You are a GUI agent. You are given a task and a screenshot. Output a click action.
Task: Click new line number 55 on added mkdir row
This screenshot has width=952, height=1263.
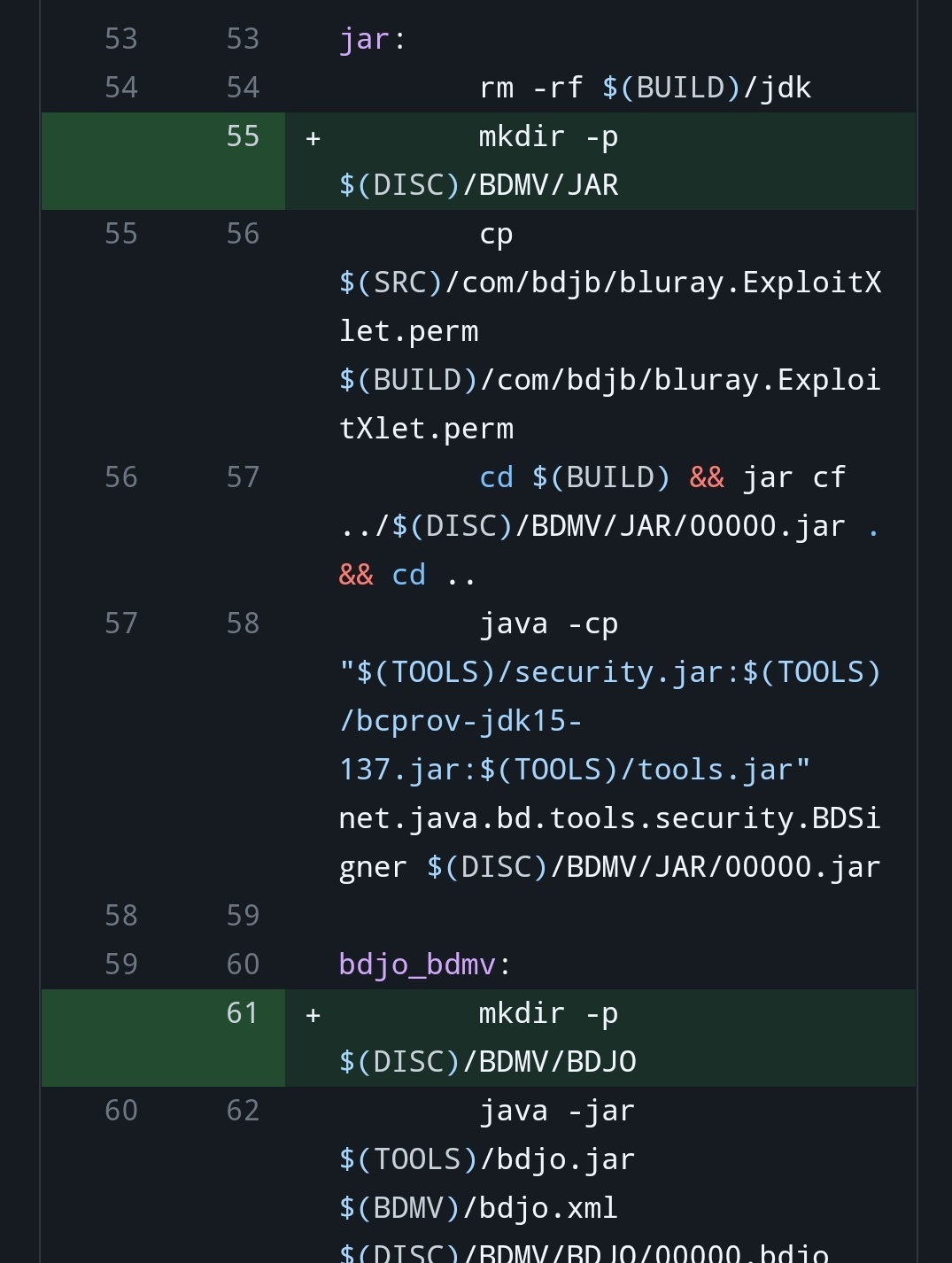pos(243,136)
